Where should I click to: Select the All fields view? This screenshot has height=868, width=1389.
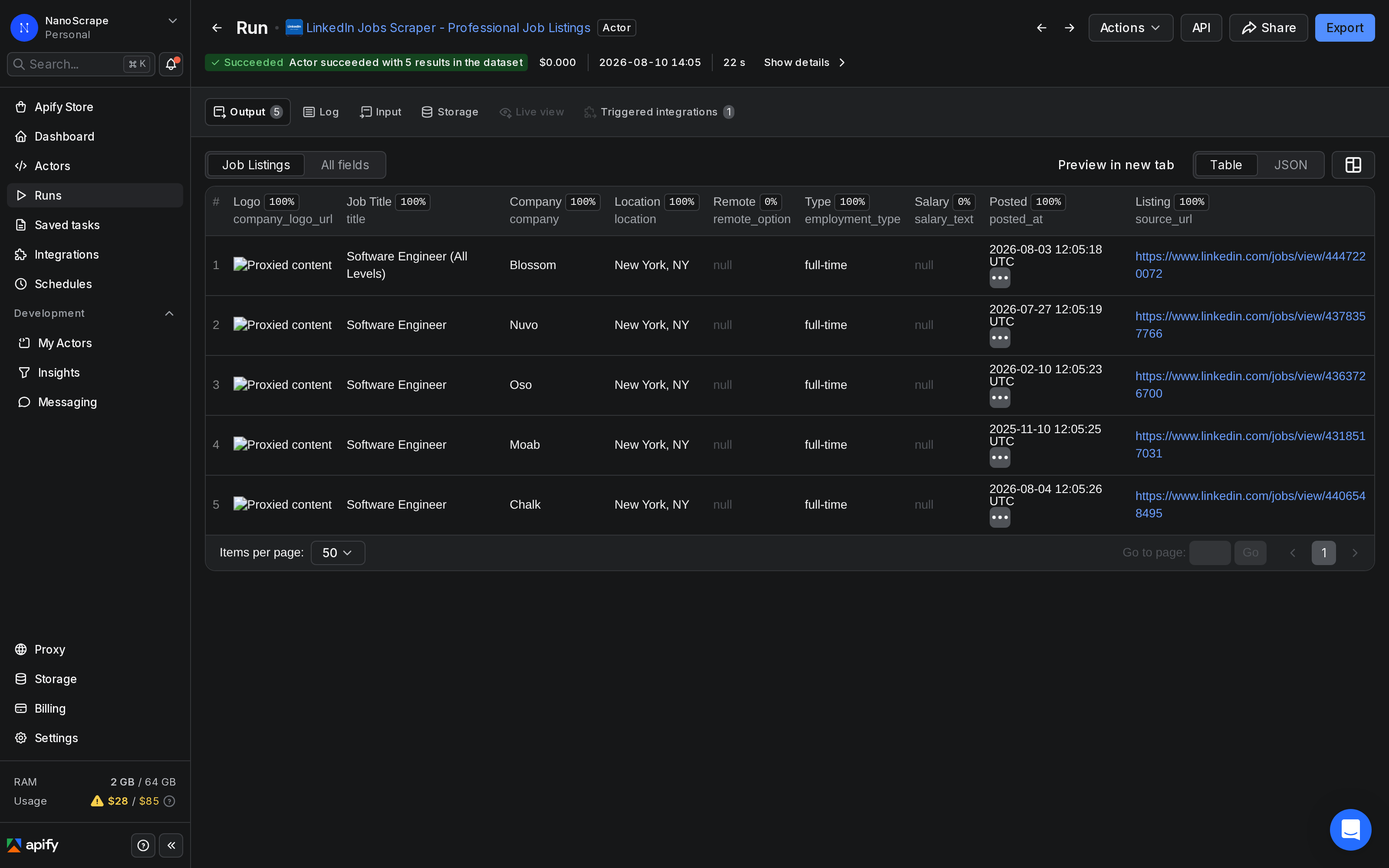pyautogui.click(x=345, y=165)
